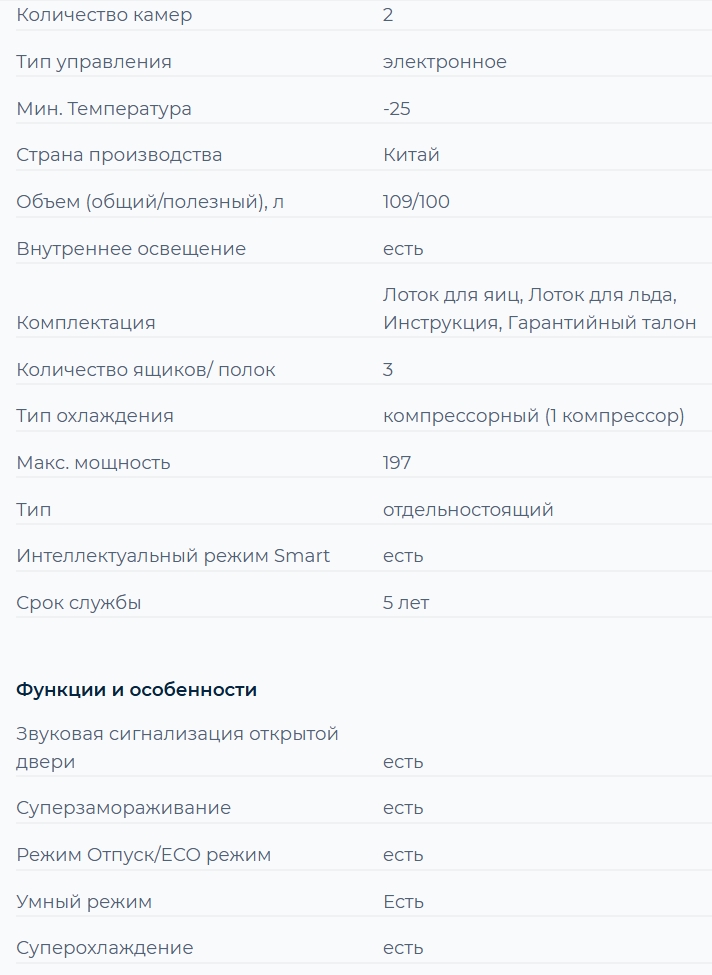
Task: Click 'Интеллектуальный режим Smart' label
Action: tap(173, 556)
